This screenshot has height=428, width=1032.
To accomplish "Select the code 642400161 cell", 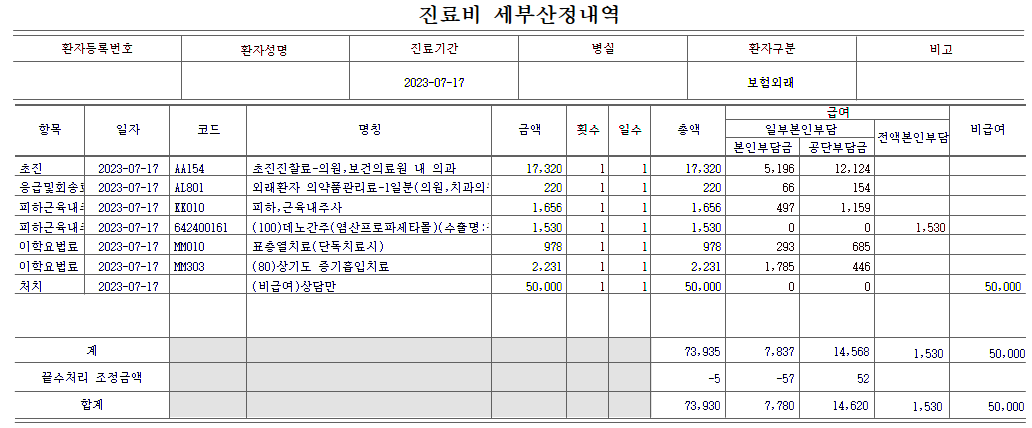I will [x=201, y=227].
